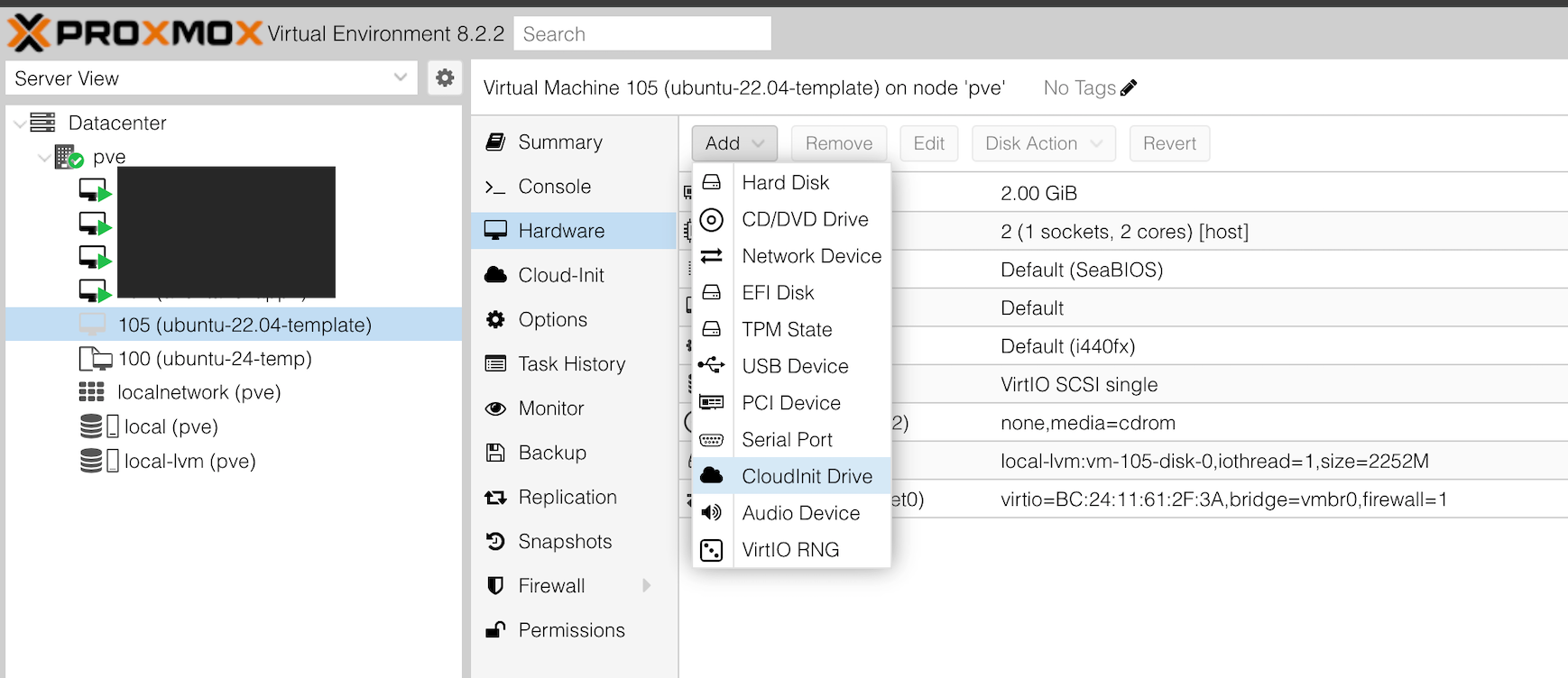
Task: Open the Disk Action dropdown
Action: point(1043,143)
